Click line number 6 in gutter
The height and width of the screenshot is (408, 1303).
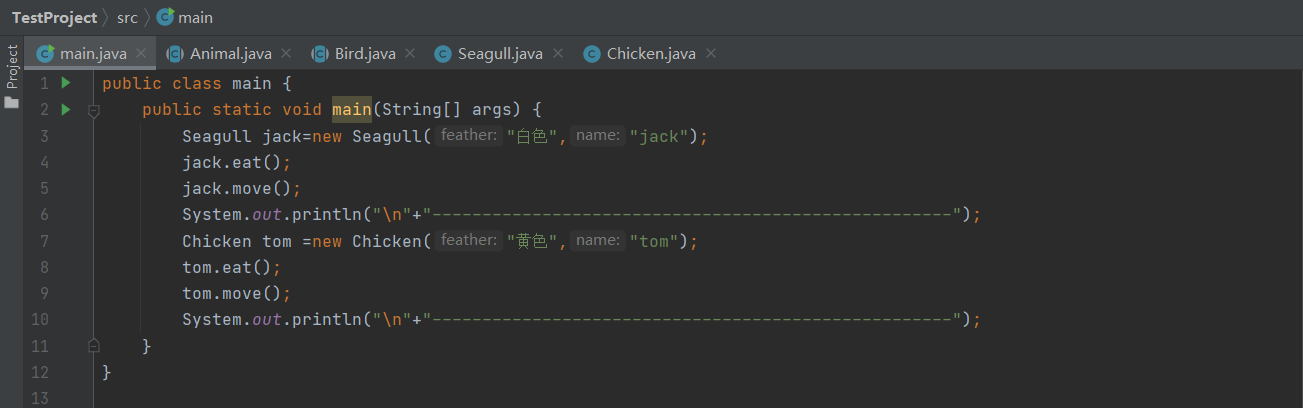click(43, 214)
